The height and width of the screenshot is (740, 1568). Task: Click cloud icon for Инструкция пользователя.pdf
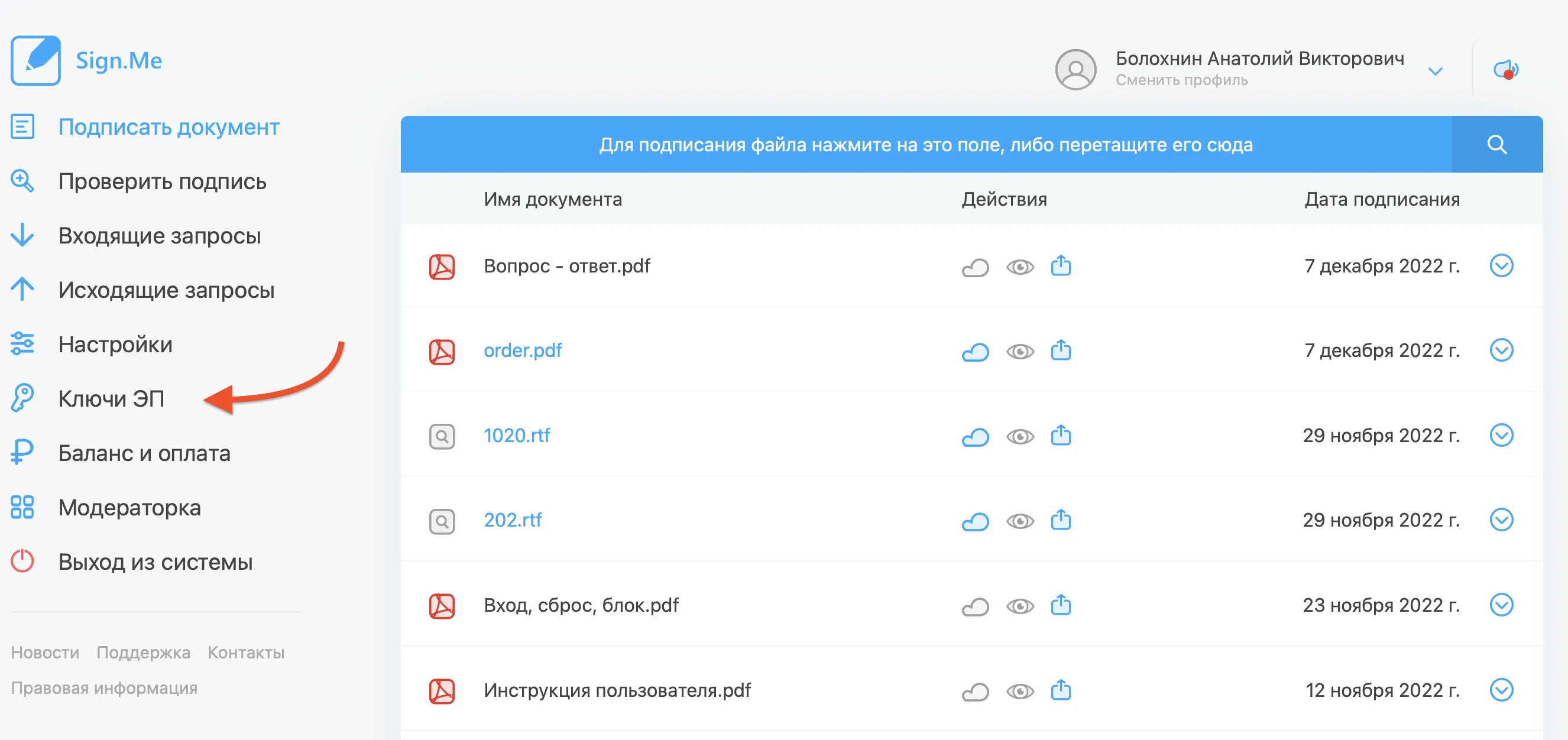(x=975, y=692)
